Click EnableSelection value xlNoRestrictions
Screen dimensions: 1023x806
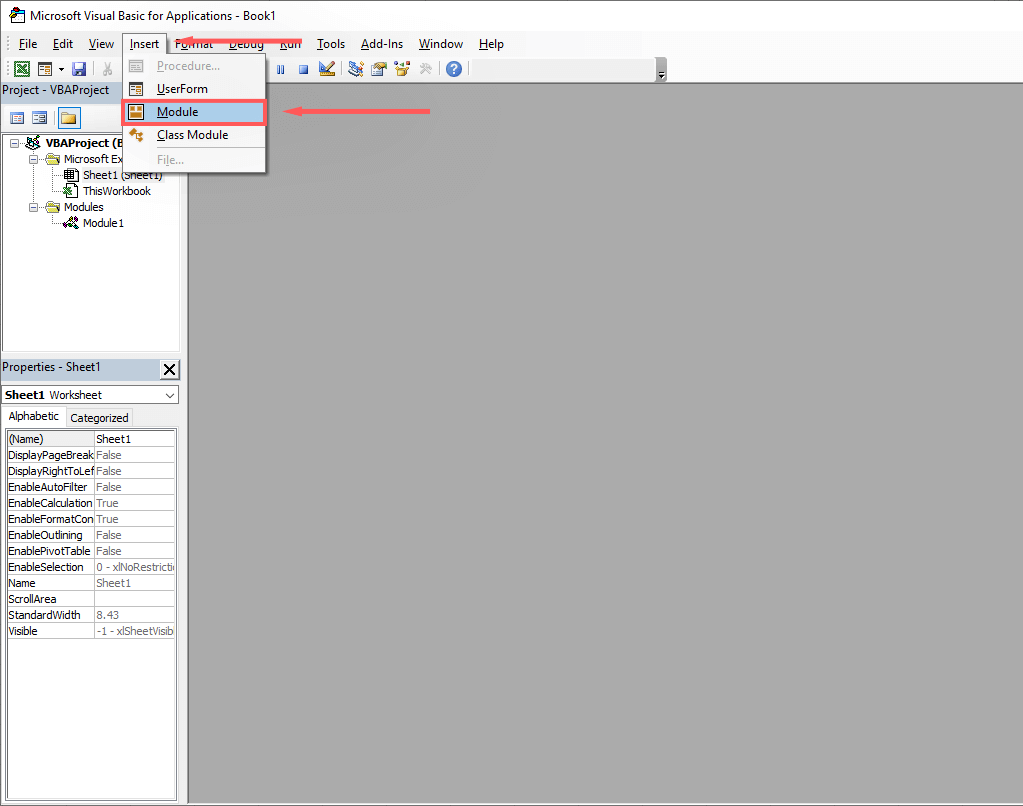pyautogui.click(x=134, y=567)
